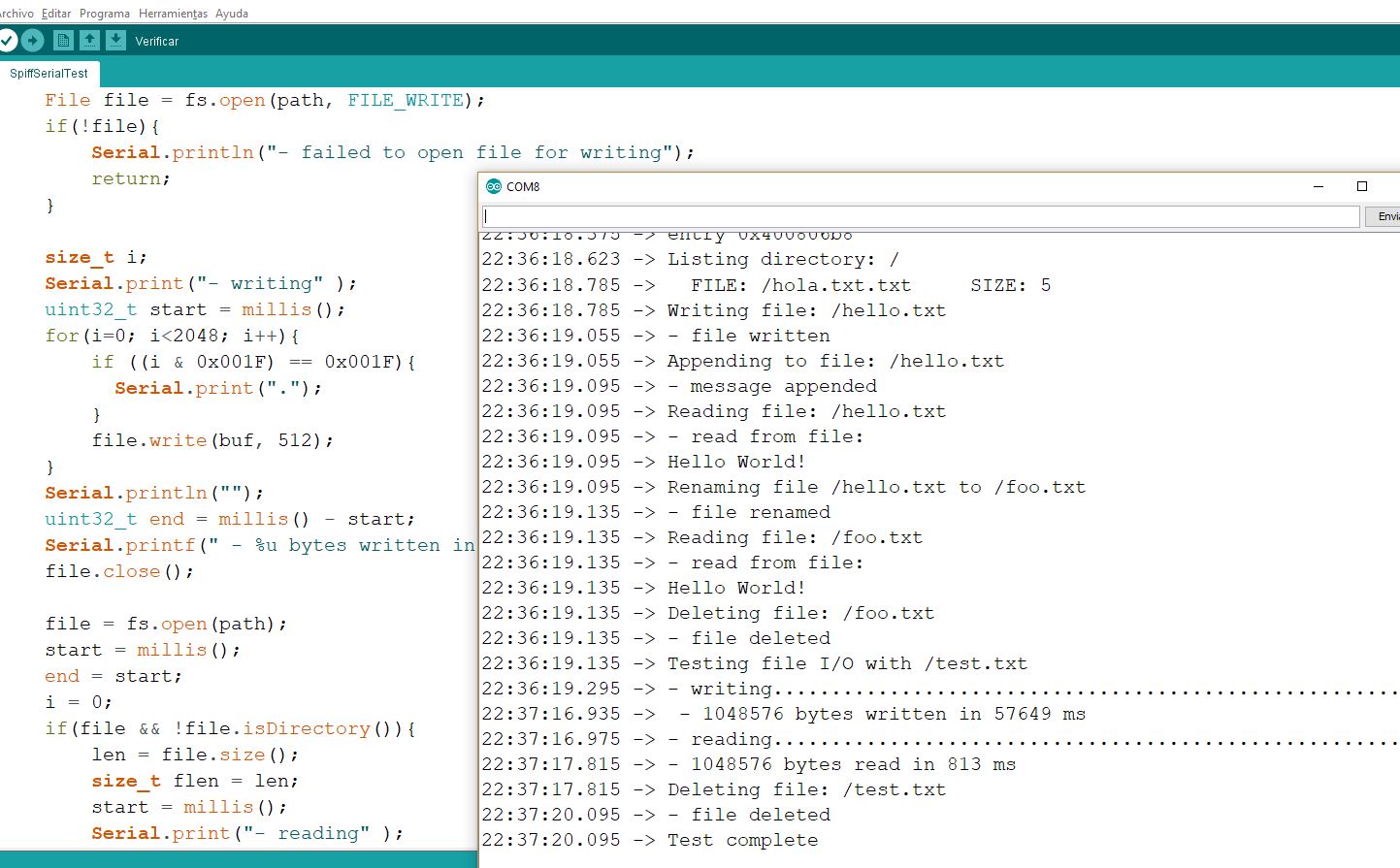Click 'if(file && !file.isDirectory()){' code line
The width and height of the screenshot is (1400, 868).
point(230,728)
